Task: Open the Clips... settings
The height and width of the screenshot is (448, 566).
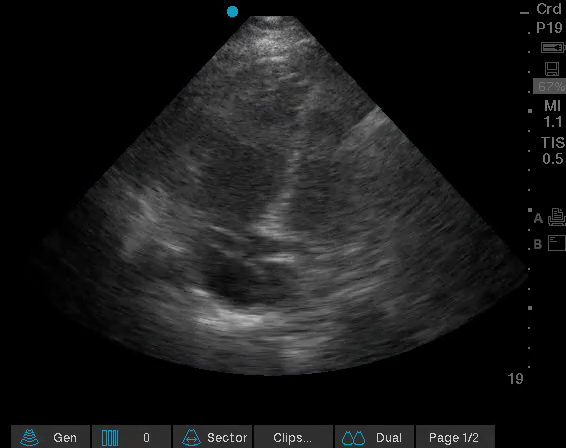Action: pos(293,437)
